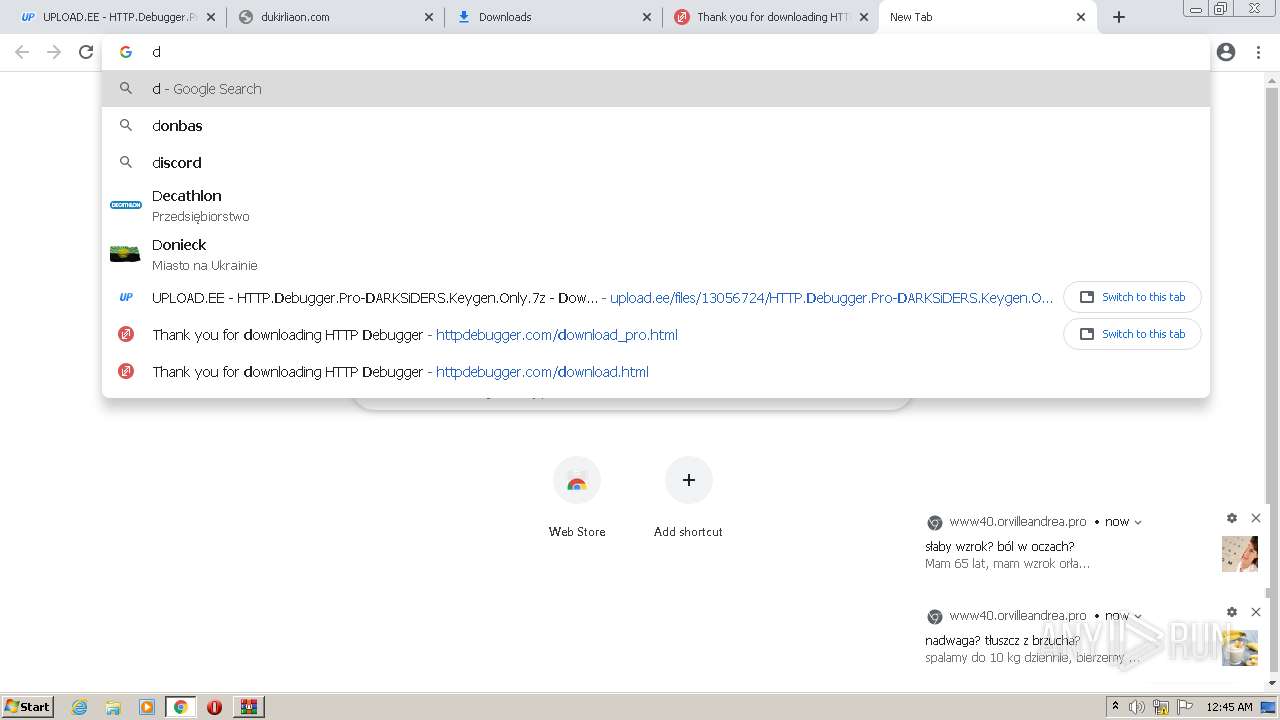The height and width of the screenshot is (720, 1280).
Task: Switch to this tab for UPLOAD.EE
Action: click(x=1132, y=297)
